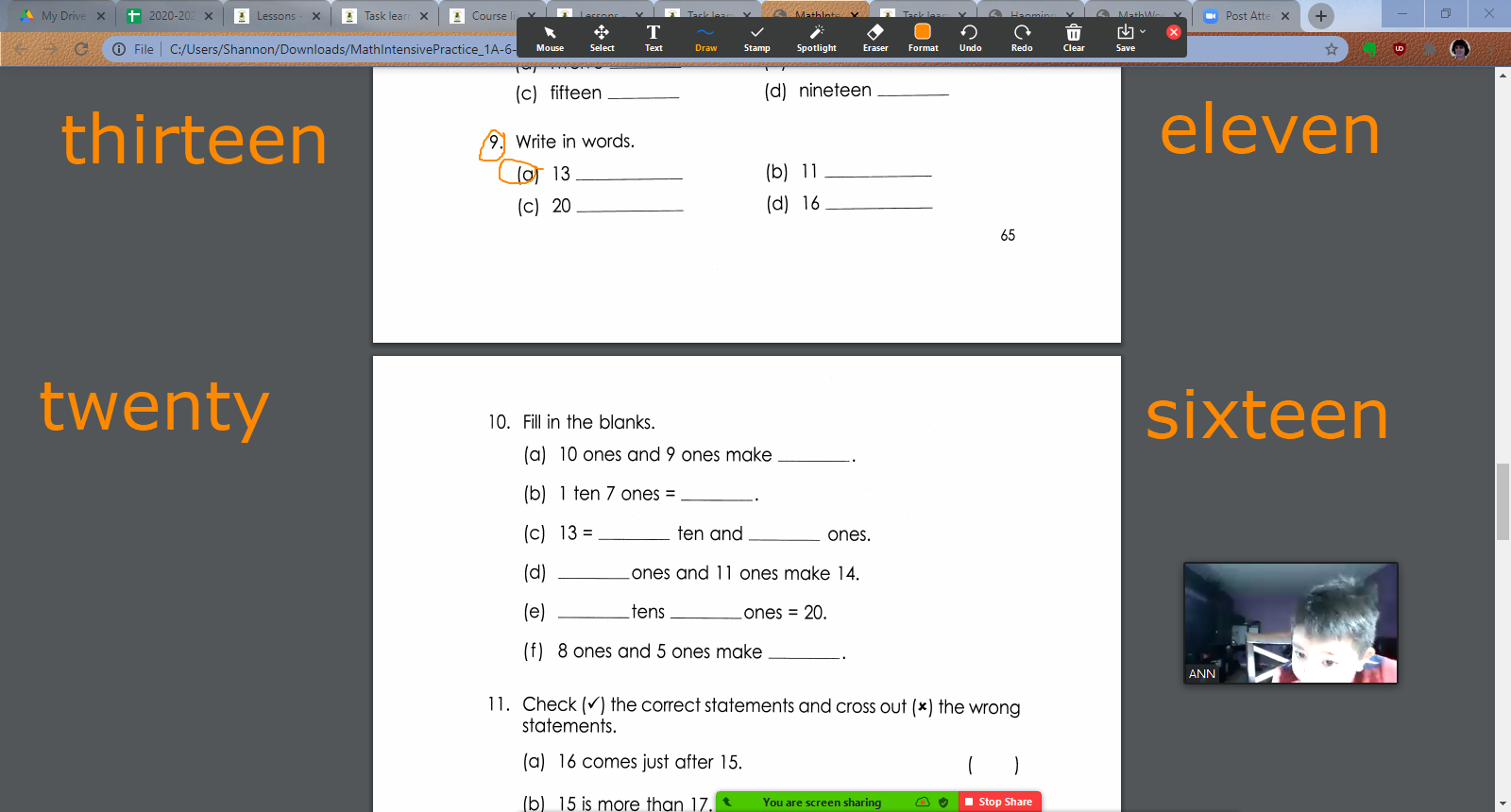Click the orange "sixteen" text annotation
The width and height of the screenshot is (1511, 812).
coord(1267,414)
